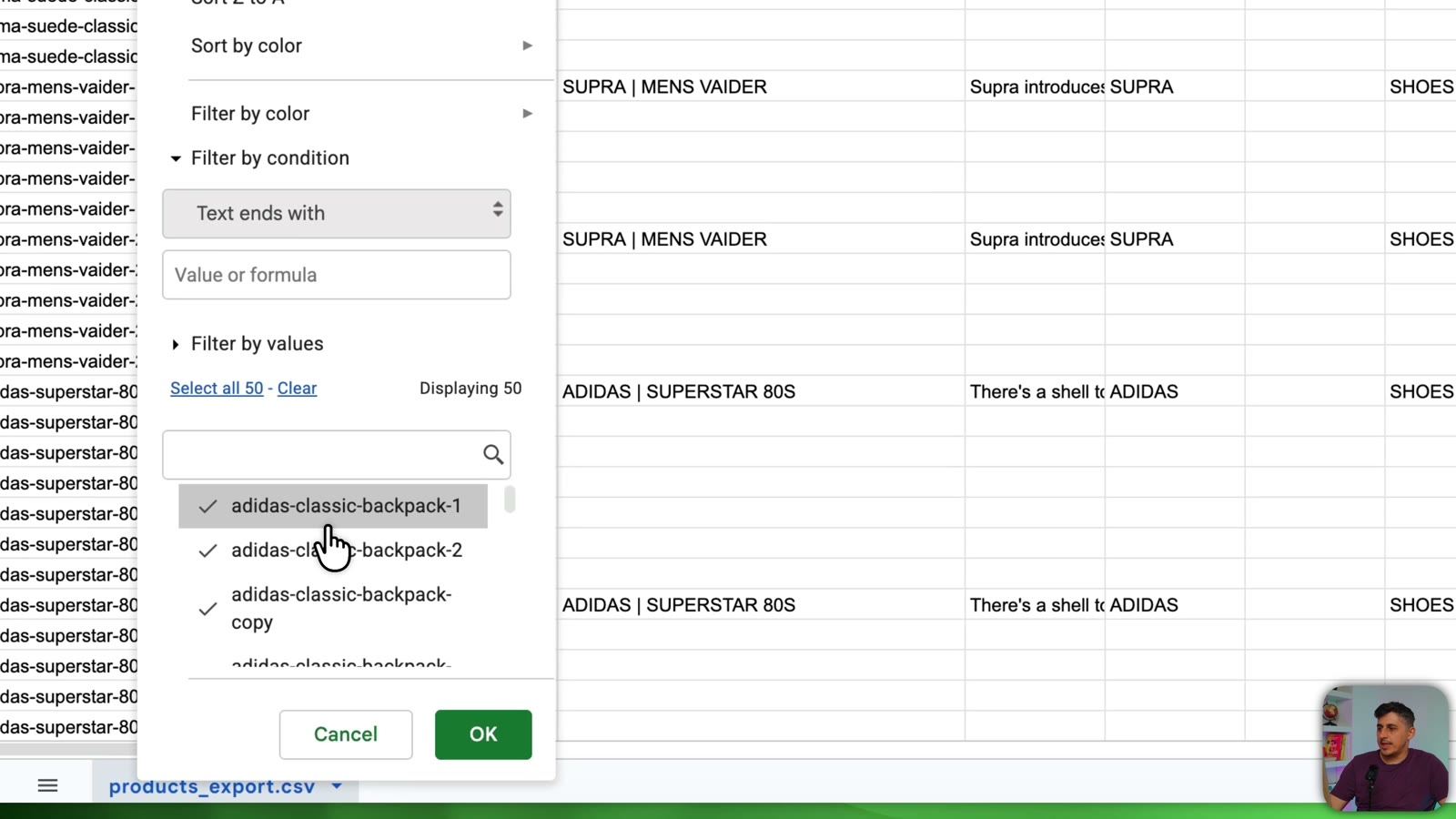Click the presenter webcam thumbnail
The image size is (1456, 819).
pyautogui.click(x=1386, y=748)
